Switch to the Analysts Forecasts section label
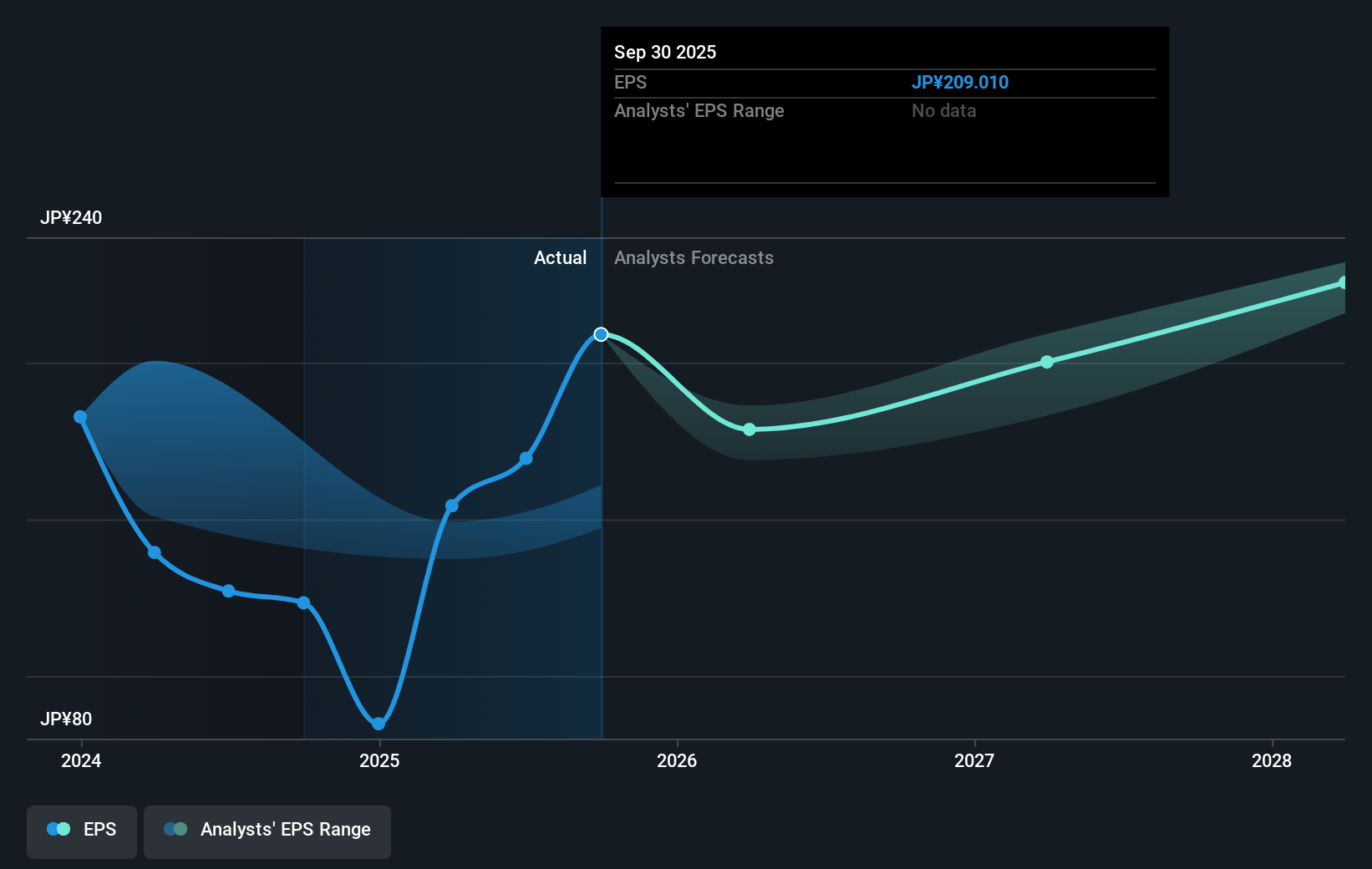 pos(693,257)
